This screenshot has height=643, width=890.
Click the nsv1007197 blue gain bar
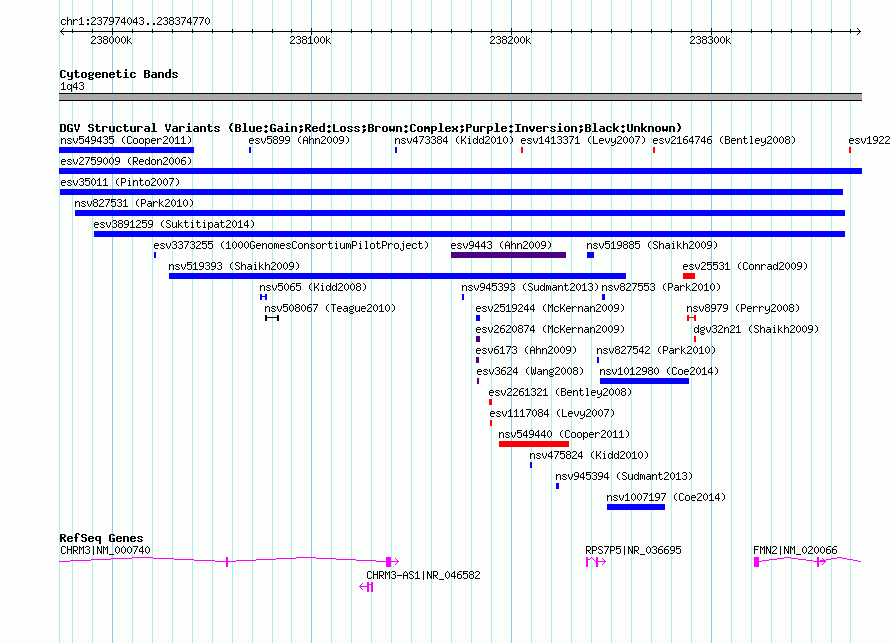[x=636, y=507]
